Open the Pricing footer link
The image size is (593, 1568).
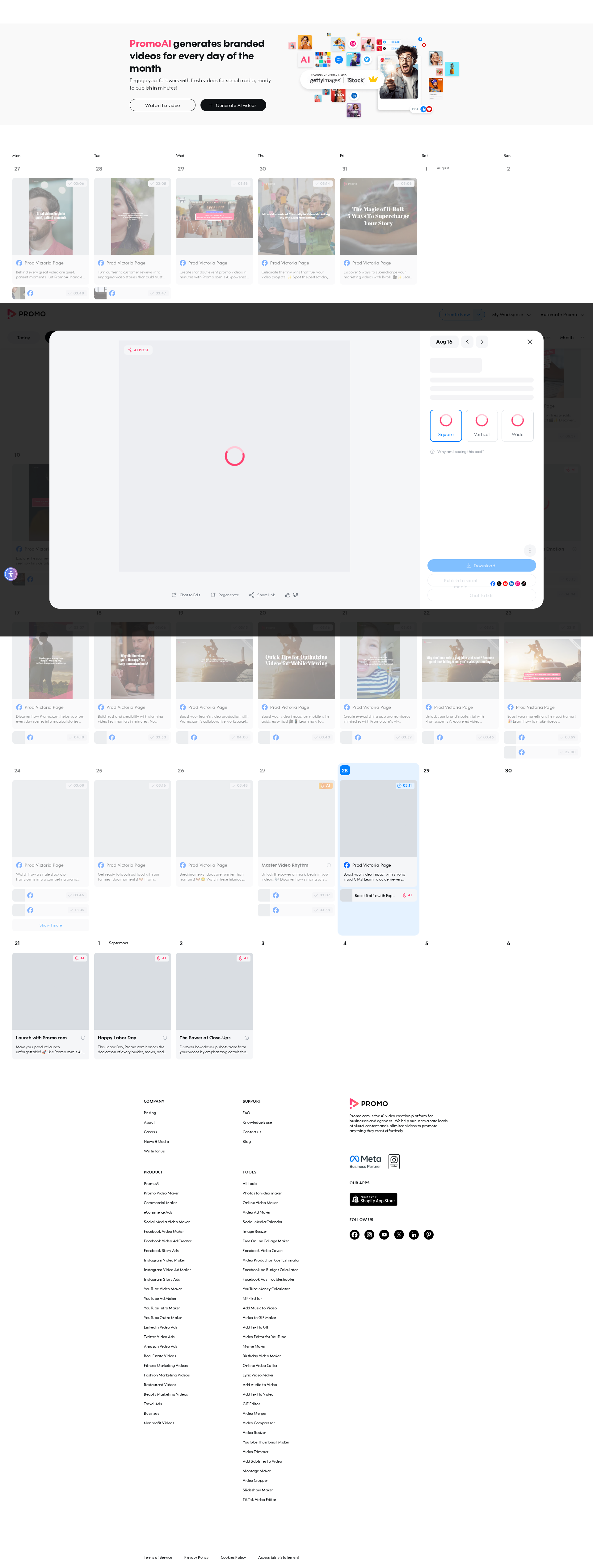tap(149, 1113)
